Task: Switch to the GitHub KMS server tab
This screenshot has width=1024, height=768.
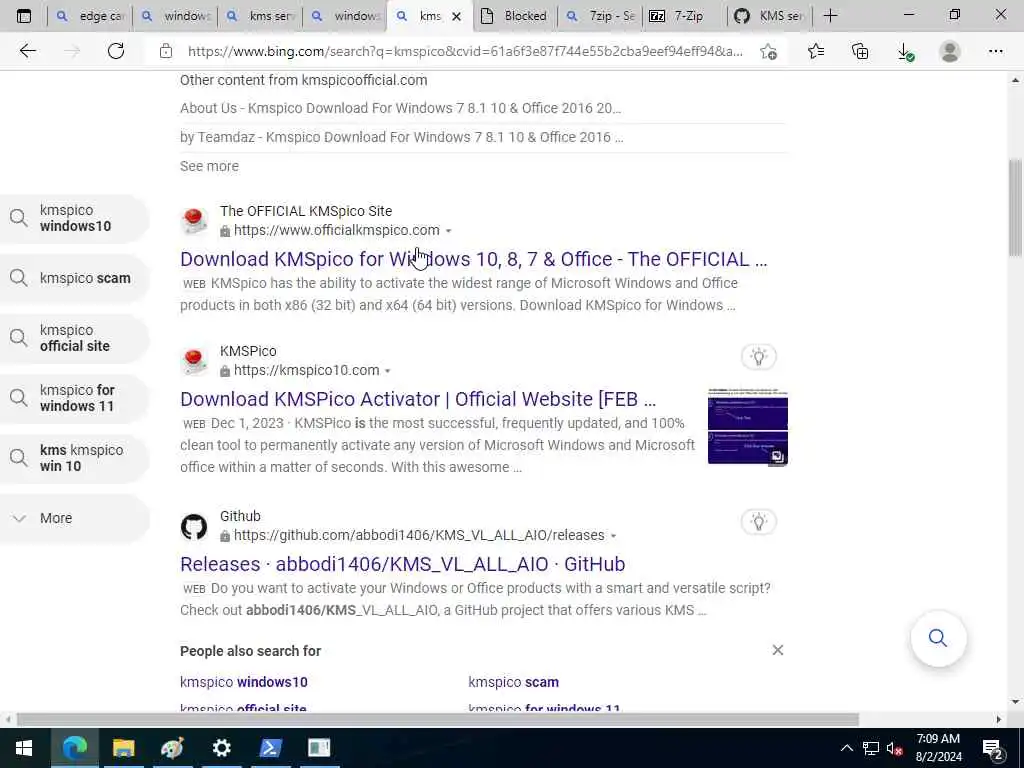Action: click(769, 16)
